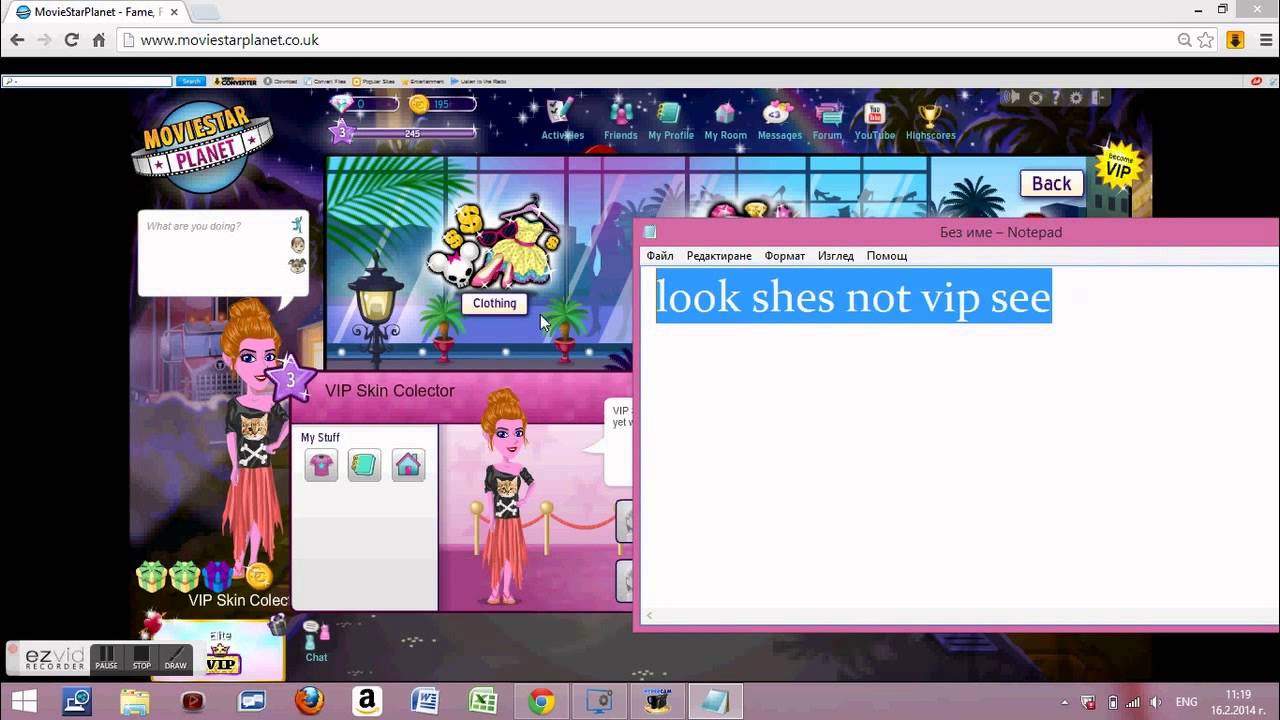Screen dimensions: 1280x720
Task: Click the ENG language indicator in tray
Action: [x=1186, y=702]
